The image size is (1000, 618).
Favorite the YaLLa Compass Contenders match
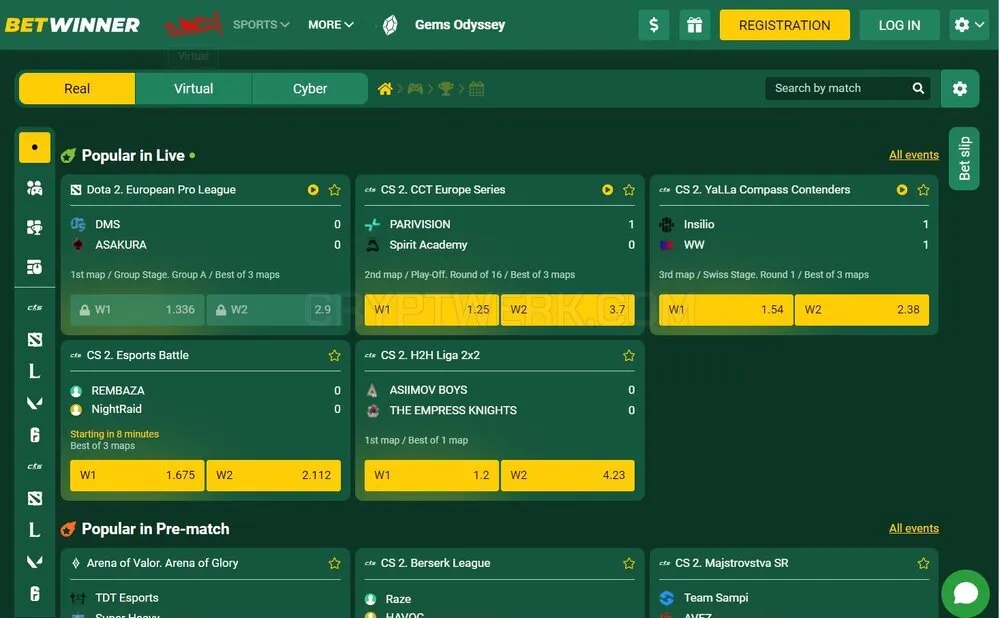(923, 189)
